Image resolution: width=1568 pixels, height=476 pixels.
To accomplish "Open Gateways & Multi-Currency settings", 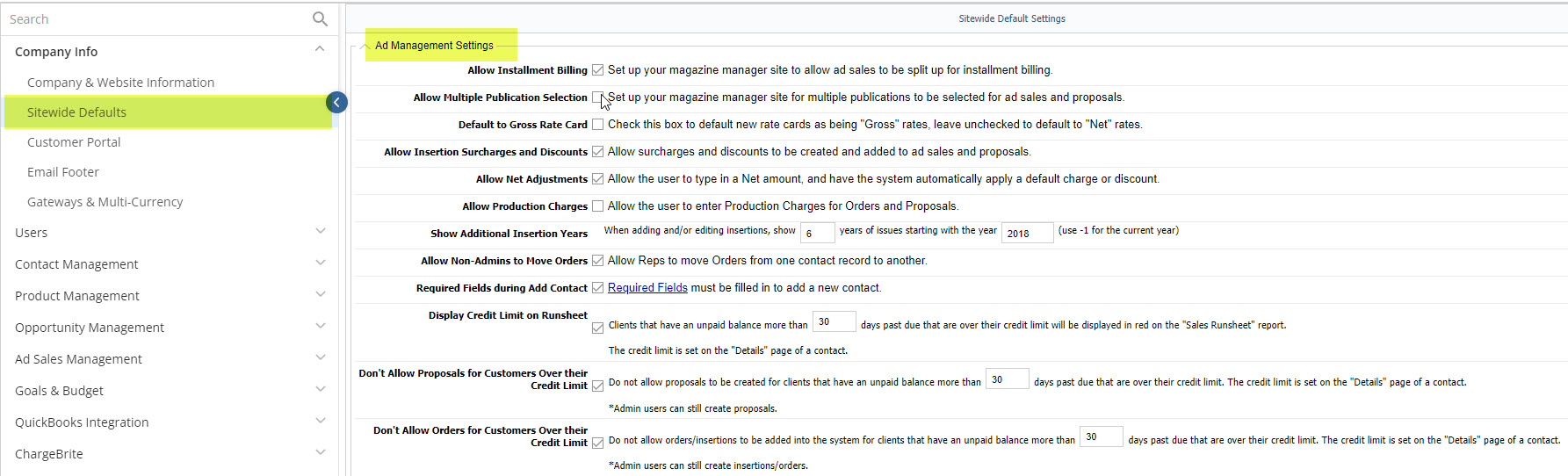I will tap(105, 202).
